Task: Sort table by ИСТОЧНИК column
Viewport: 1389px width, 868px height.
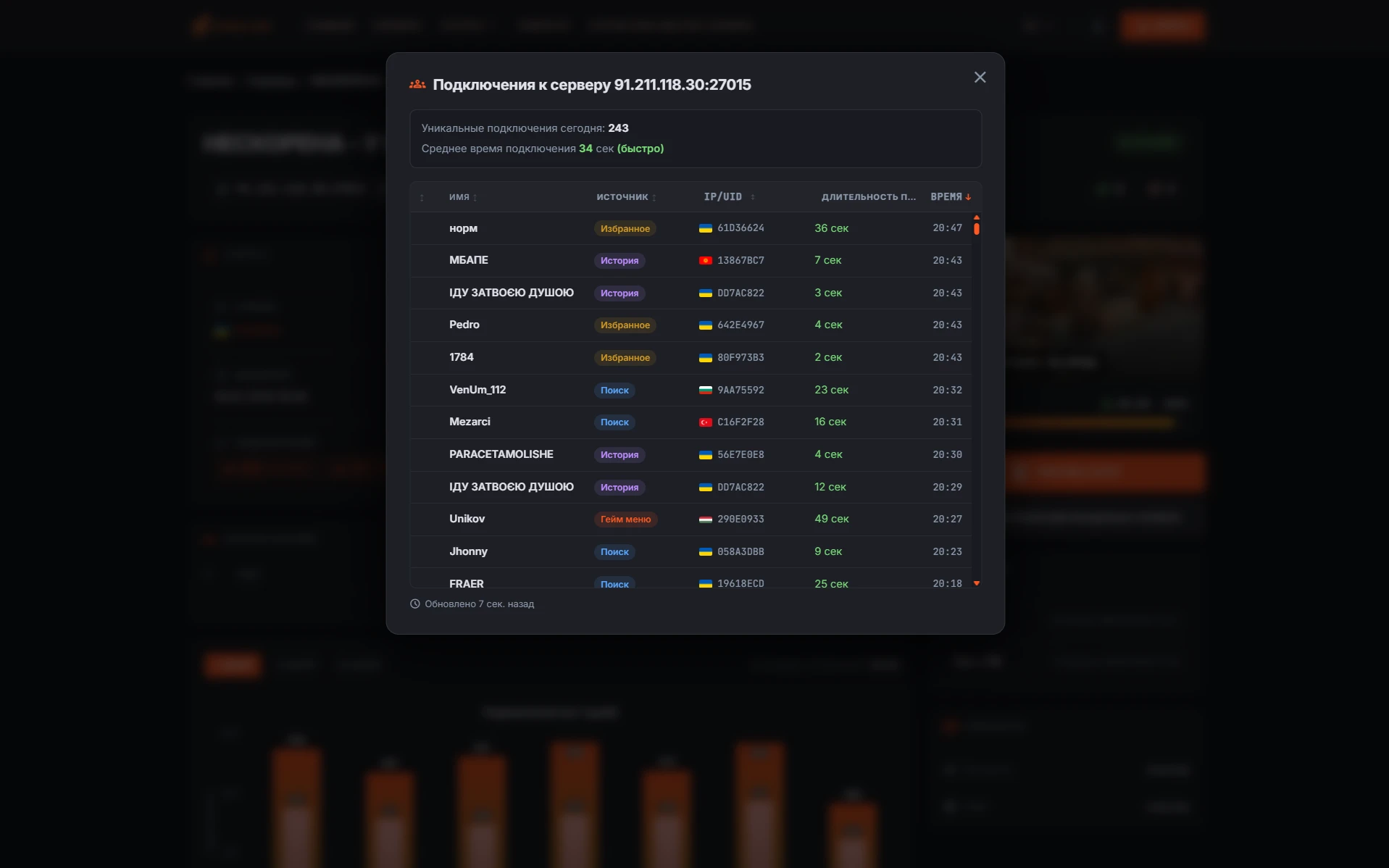Action: point(626,197)
